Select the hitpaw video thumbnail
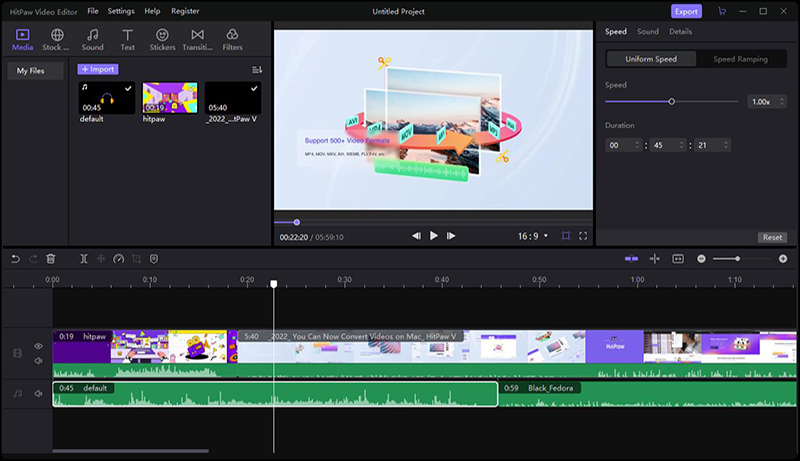Image resolution: width=800 pixels, height=461 pixels. coord(170,97)
